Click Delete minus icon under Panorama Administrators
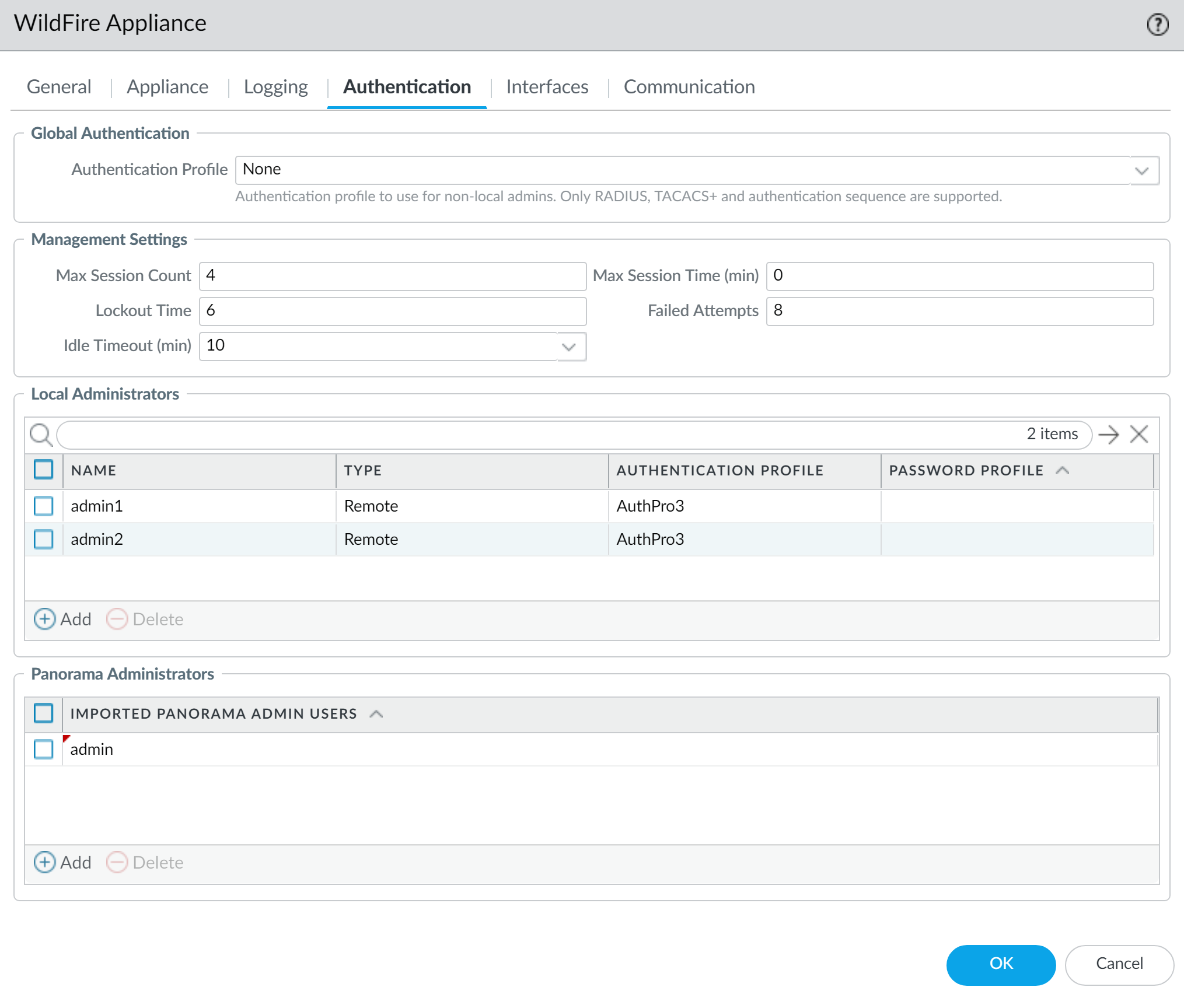Viewport: 1184px width, 1008px height. [117, 862]
